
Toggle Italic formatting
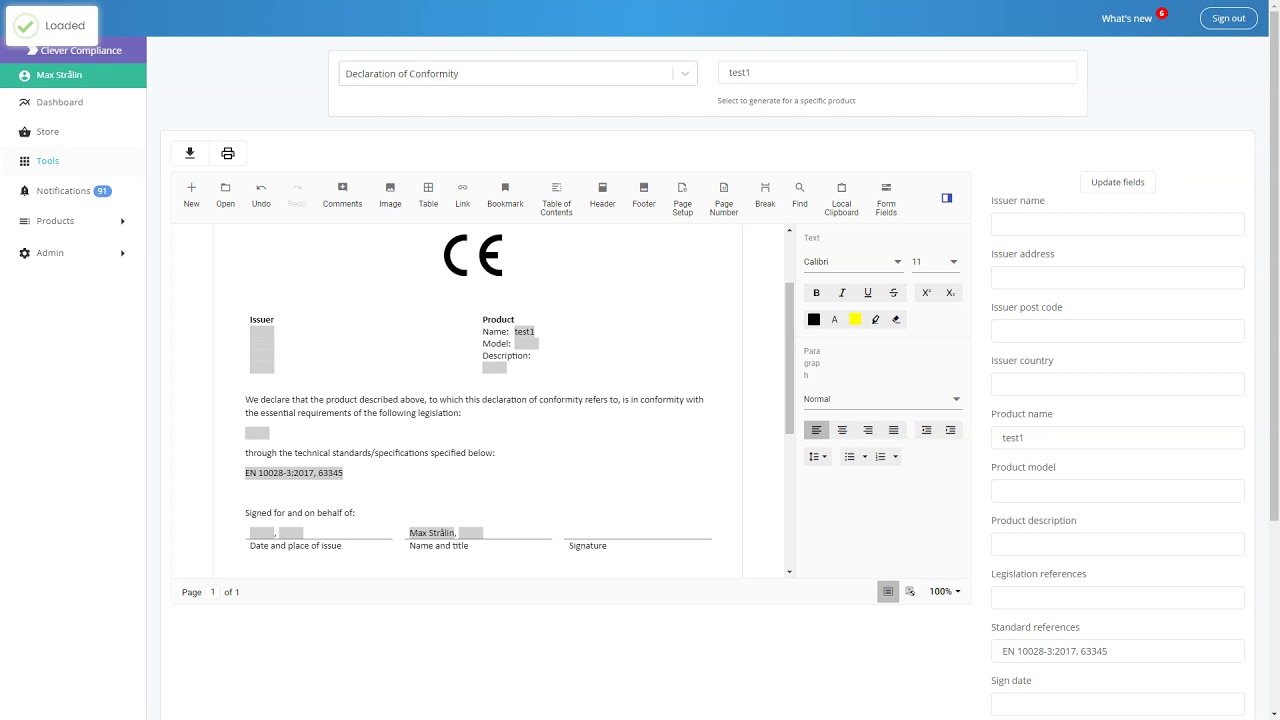[842, 293]
